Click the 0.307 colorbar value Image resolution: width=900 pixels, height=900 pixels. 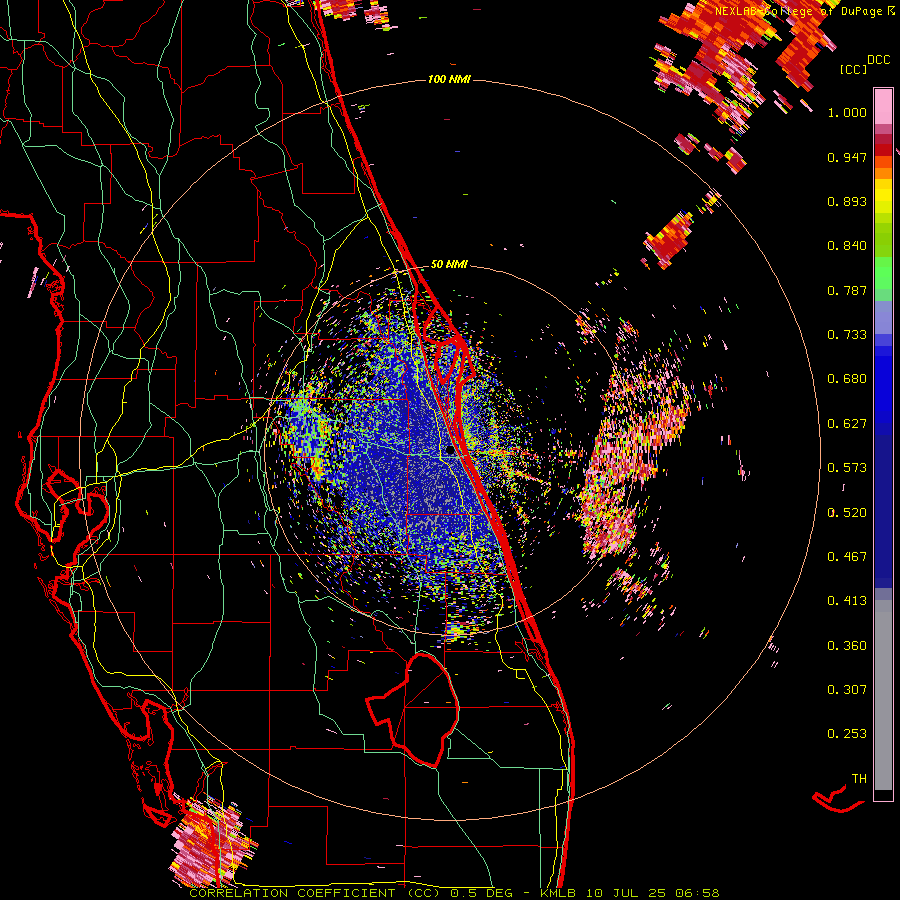click(x=847, y=689)
